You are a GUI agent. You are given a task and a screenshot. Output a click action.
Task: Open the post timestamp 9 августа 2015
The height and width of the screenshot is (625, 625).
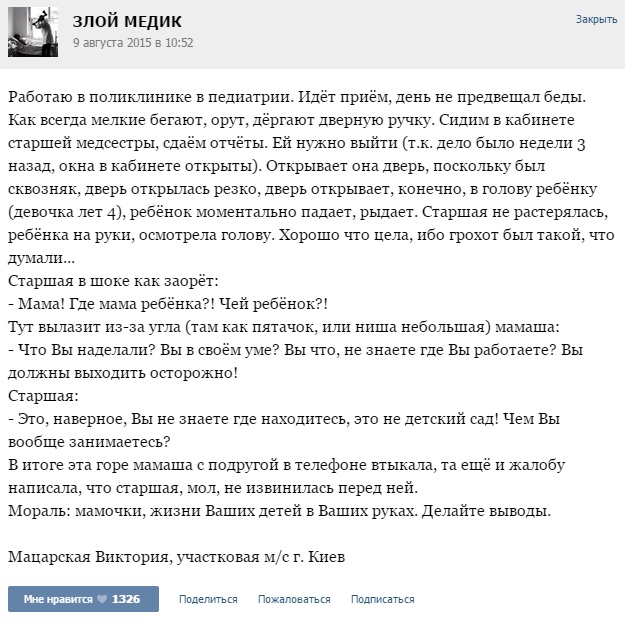click(x=133, y=42)
